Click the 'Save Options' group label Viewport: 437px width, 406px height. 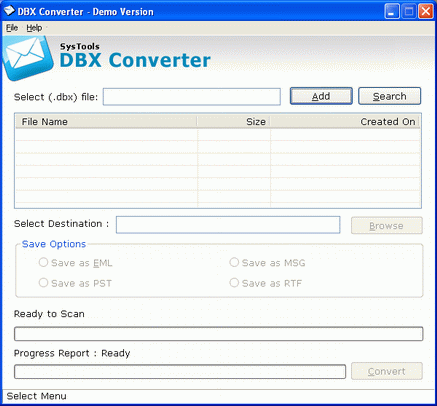[54, 244]
